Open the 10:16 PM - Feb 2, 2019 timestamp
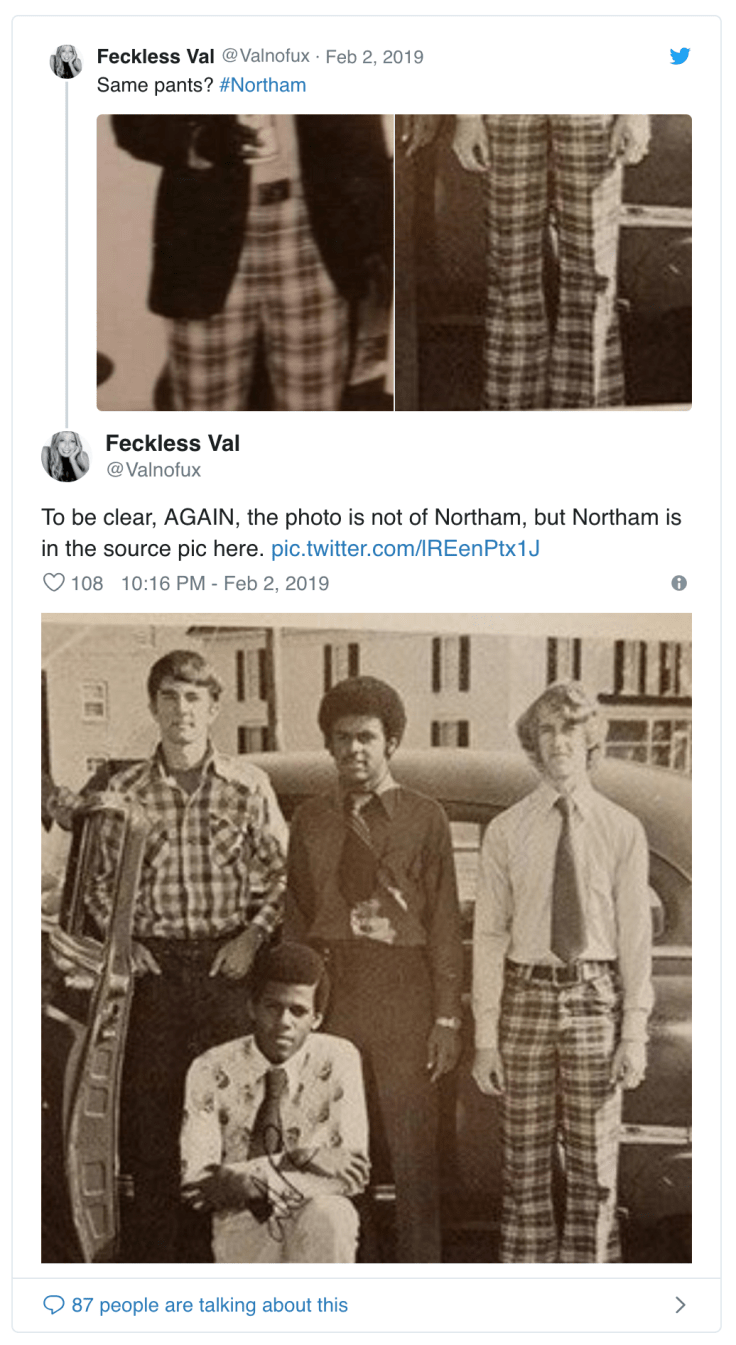736x1345 pixels. pyautogui.click(x=224, y=583)
